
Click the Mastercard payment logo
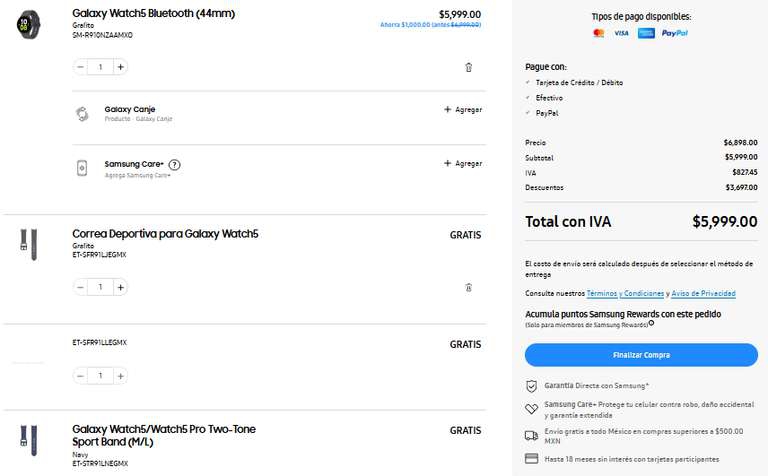[599, 33]
